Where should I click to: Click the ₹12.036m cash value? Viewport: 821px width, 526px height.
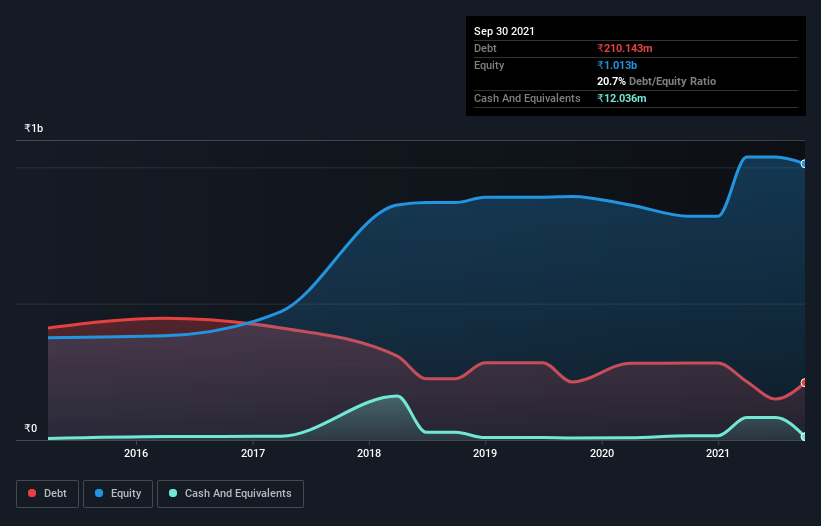[622, 98]
